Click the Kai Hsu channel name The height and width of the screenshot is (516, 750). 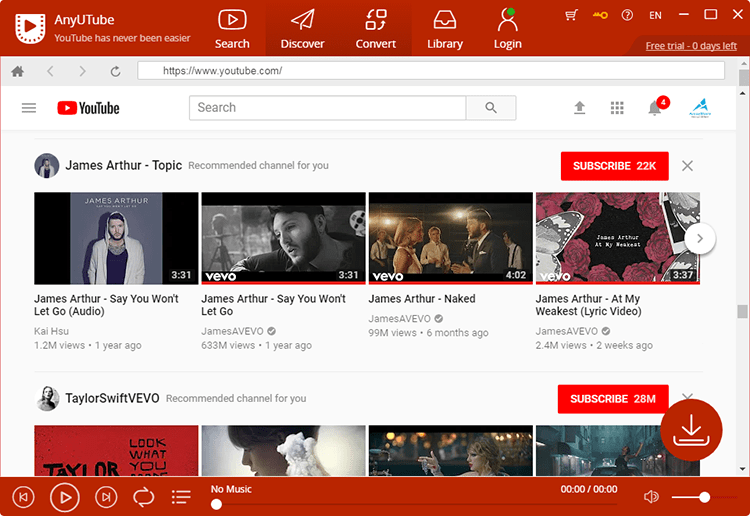(x=51, y=331)
